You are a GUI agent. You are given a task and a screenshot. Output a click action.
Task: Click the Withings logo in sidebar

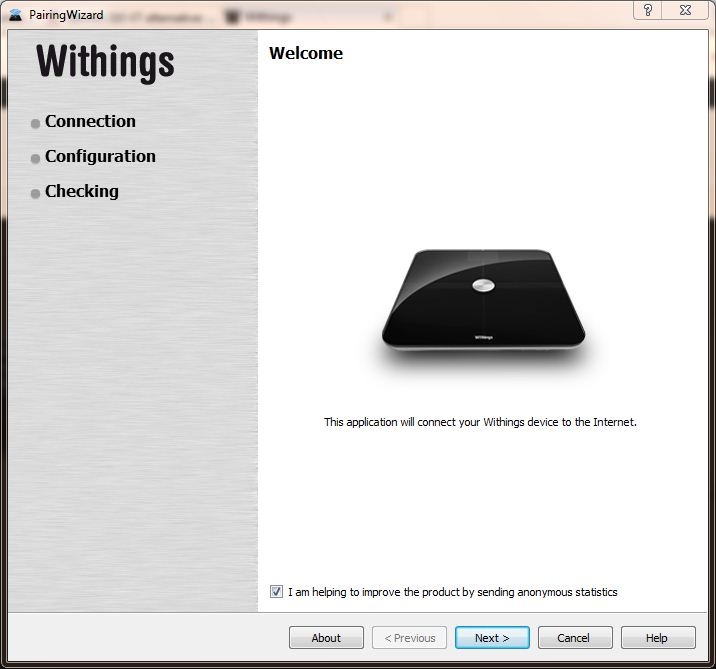pos(105,62)
